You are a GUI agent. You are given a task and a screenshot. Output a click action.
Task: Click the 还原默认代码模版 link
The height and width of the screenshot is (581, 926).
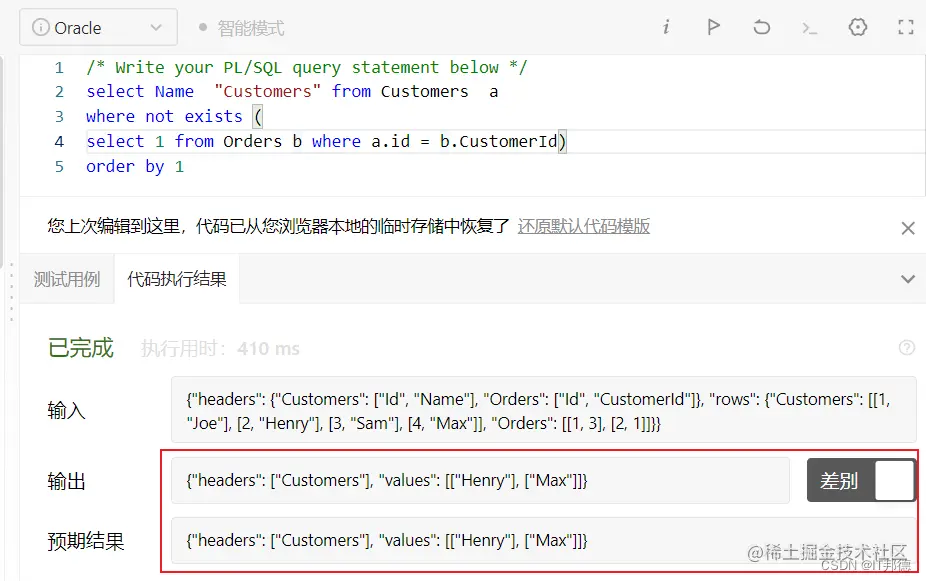[583, 226]
